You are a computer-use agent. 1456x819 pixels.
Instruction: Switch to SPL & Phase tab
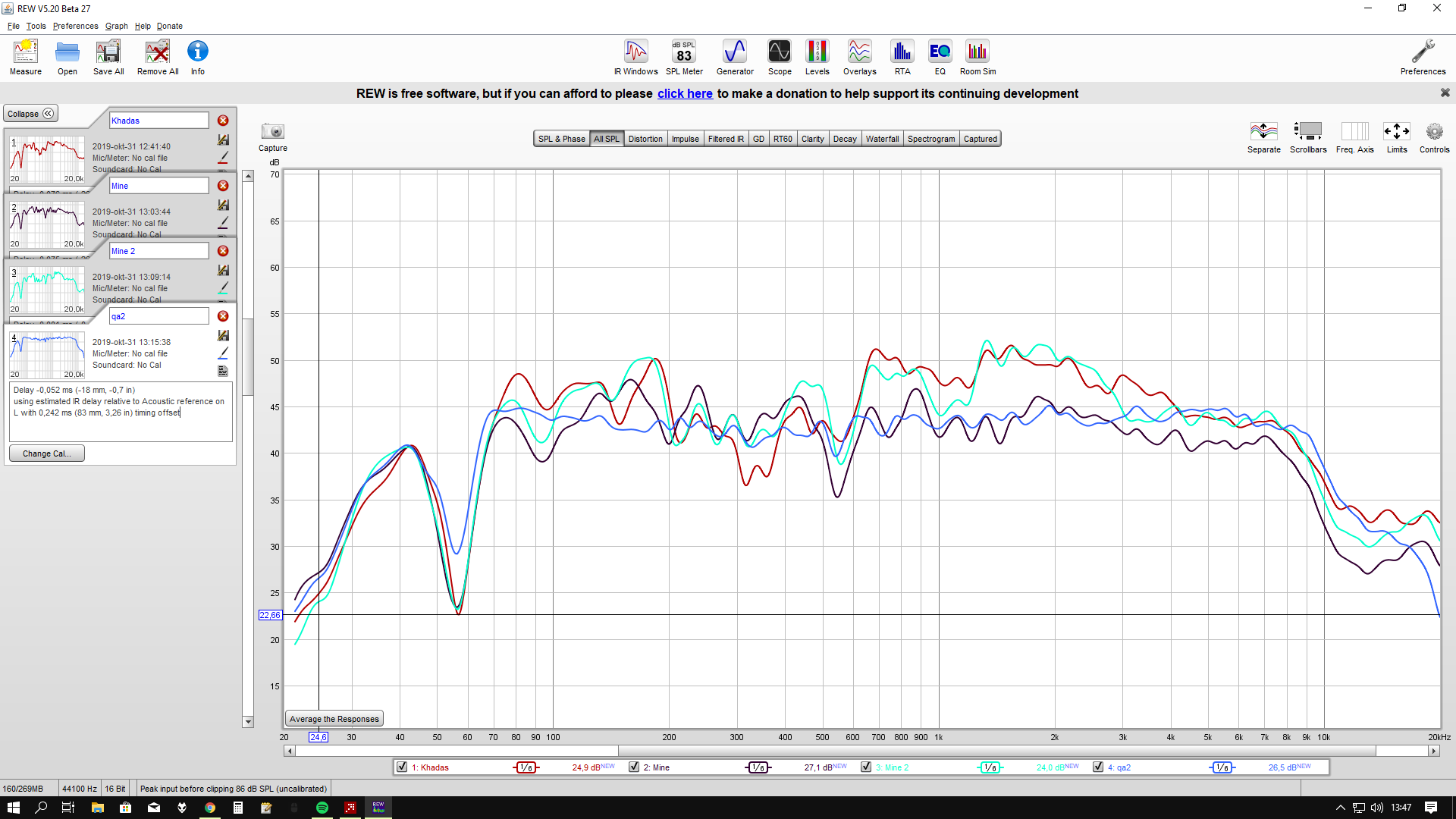(x=562, y=139)
